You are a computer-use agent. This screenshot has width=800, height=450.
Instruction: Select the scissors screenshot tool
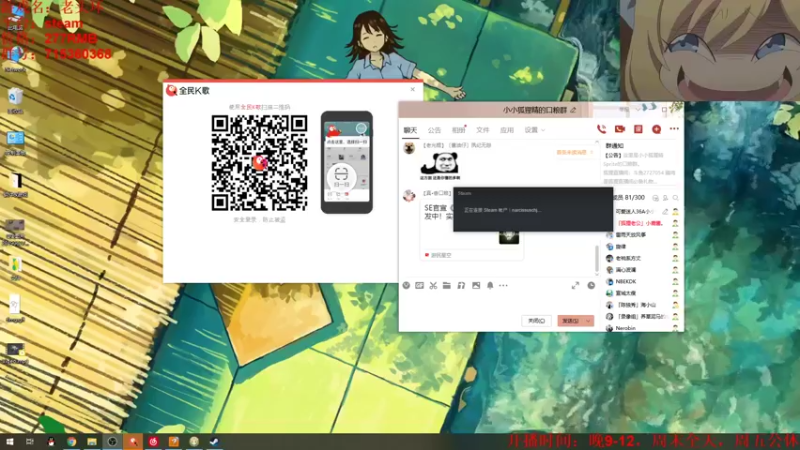tap(433, 286)
